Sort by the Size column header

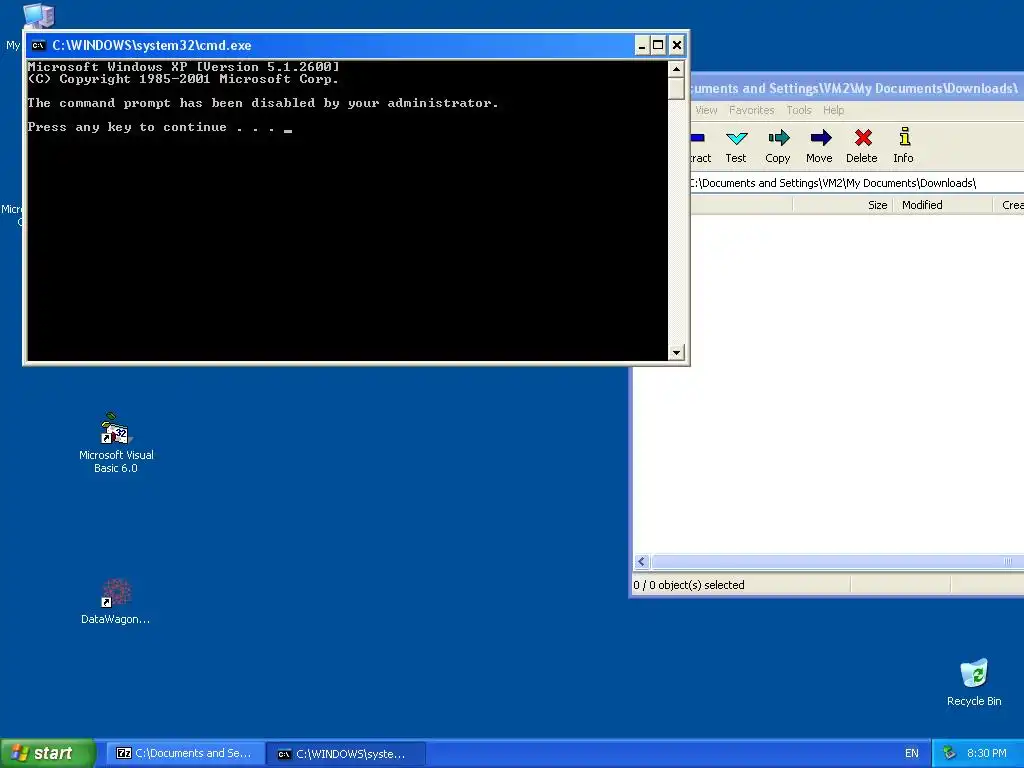pos(842,205)
